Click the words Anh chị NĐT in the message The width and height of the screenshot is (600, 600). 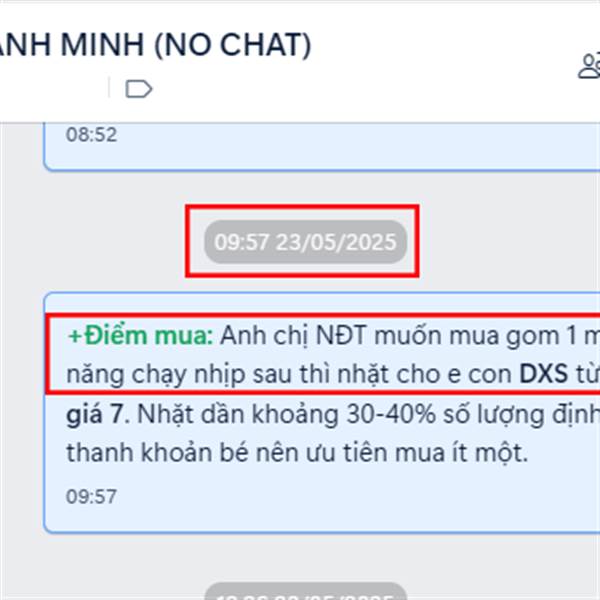294,336
